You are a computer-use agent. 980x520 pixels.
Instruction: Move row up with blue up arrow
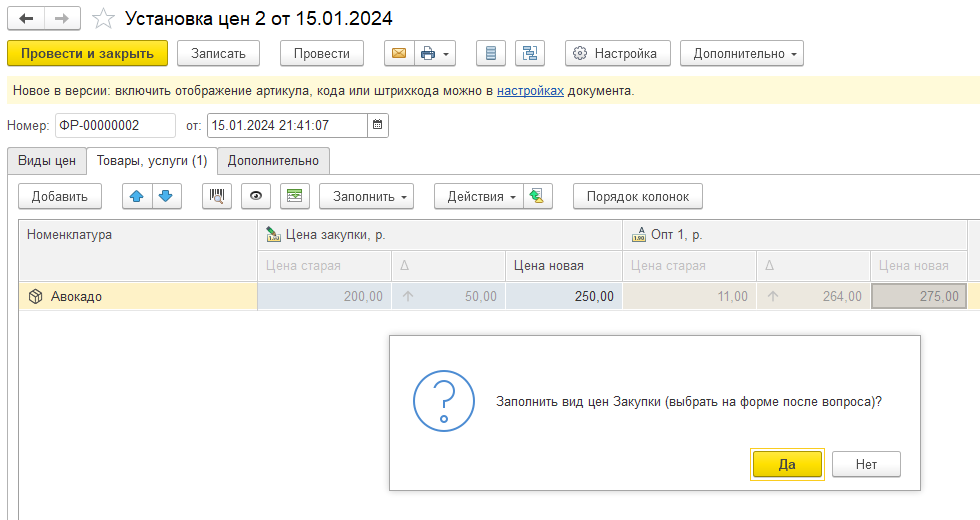click(137, 196)
